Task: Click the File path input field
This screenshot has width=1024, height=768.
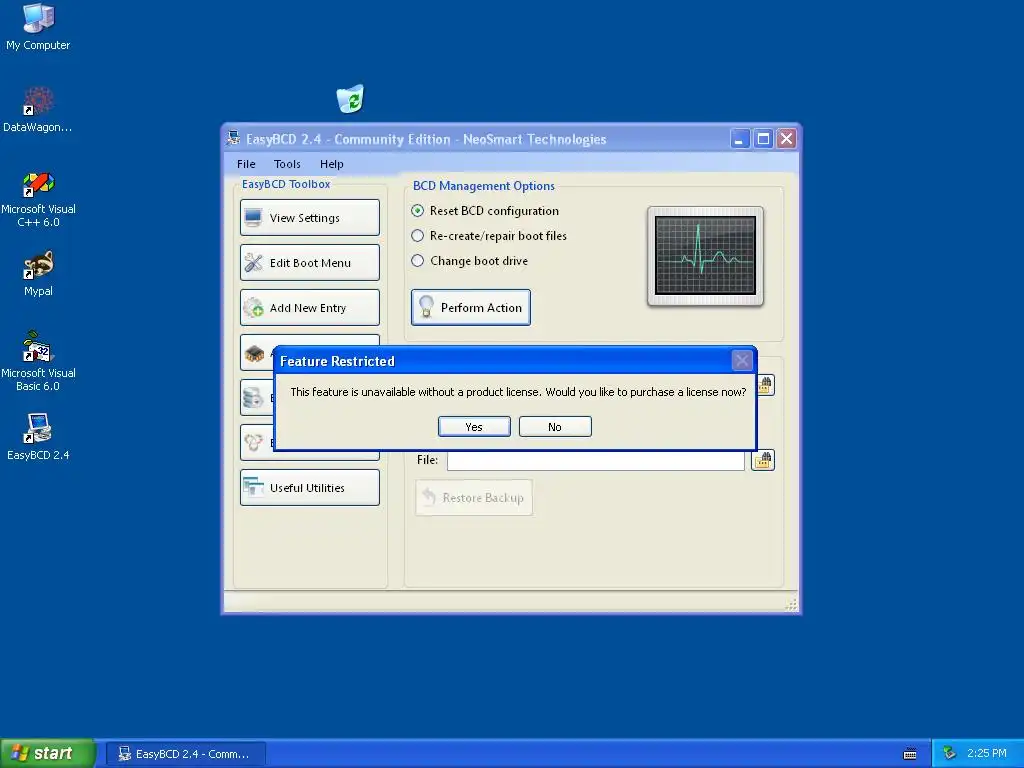Action: pyautogui.click(x=596, y=460)
